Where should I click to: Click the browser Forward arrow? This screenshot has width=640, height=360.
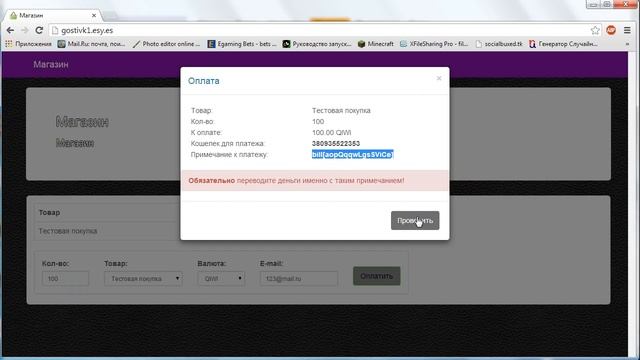point(24,30)
